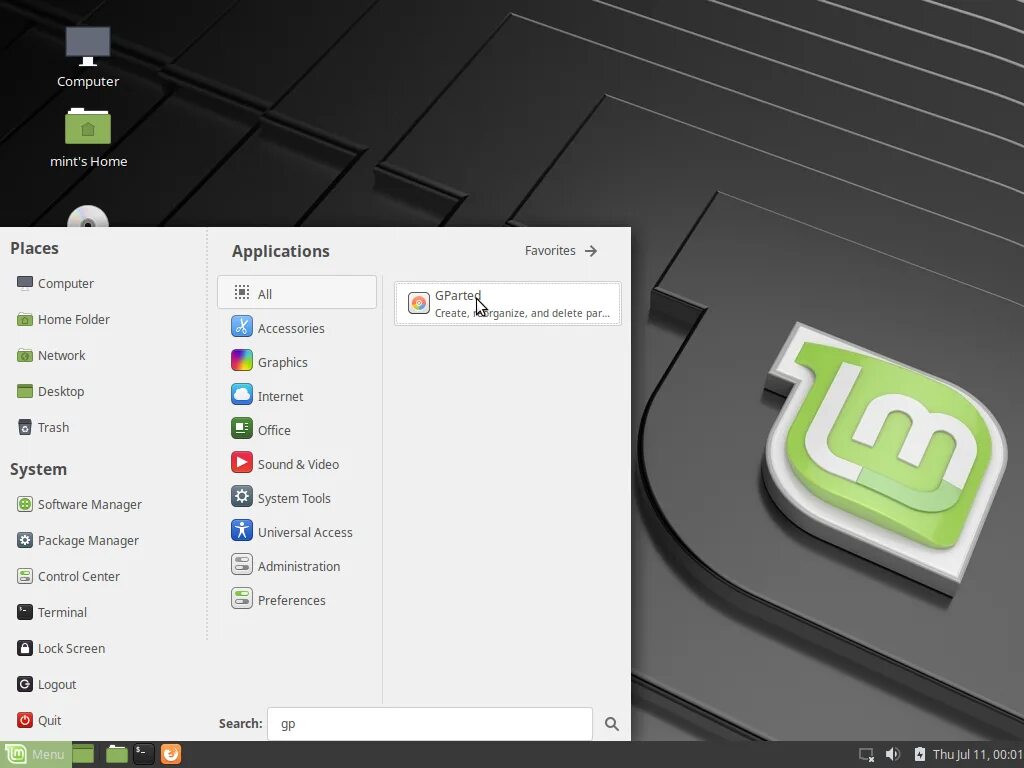Click Quit power option
Image resolution: width=1024 pixels, height=768 pixels.
coord(39,720)
